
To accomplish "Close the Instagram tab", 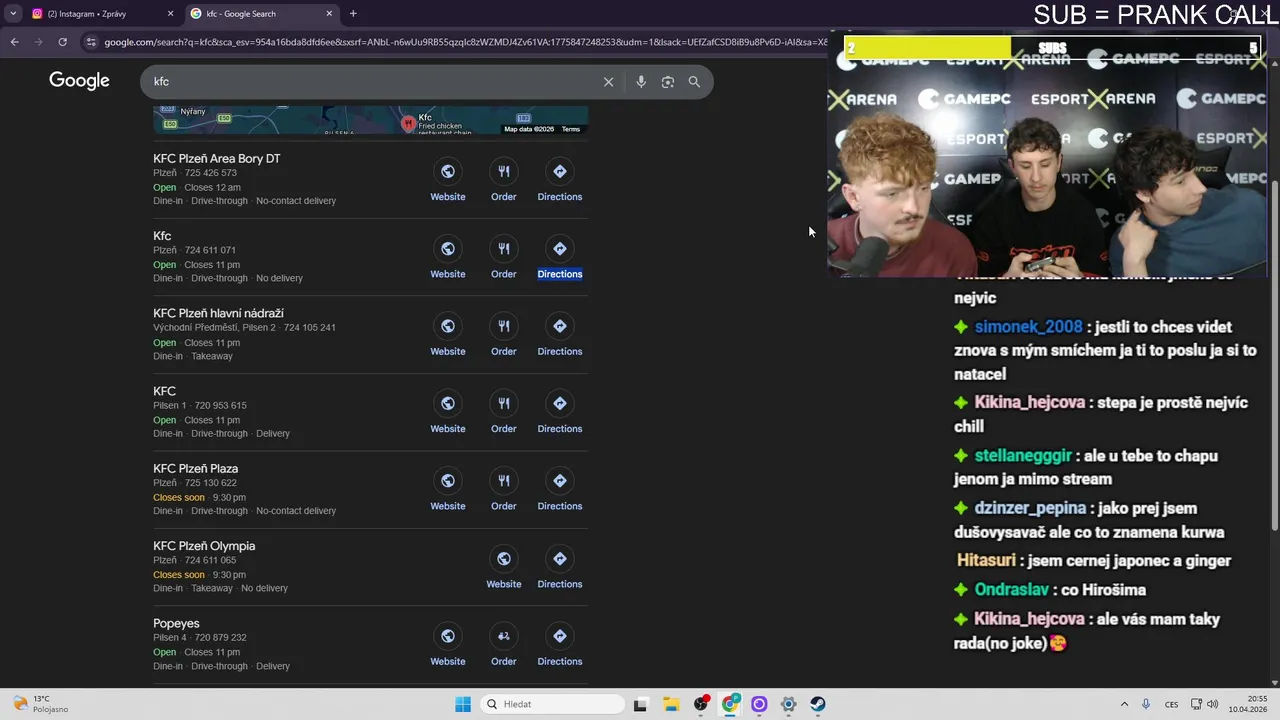I will 170,14.
